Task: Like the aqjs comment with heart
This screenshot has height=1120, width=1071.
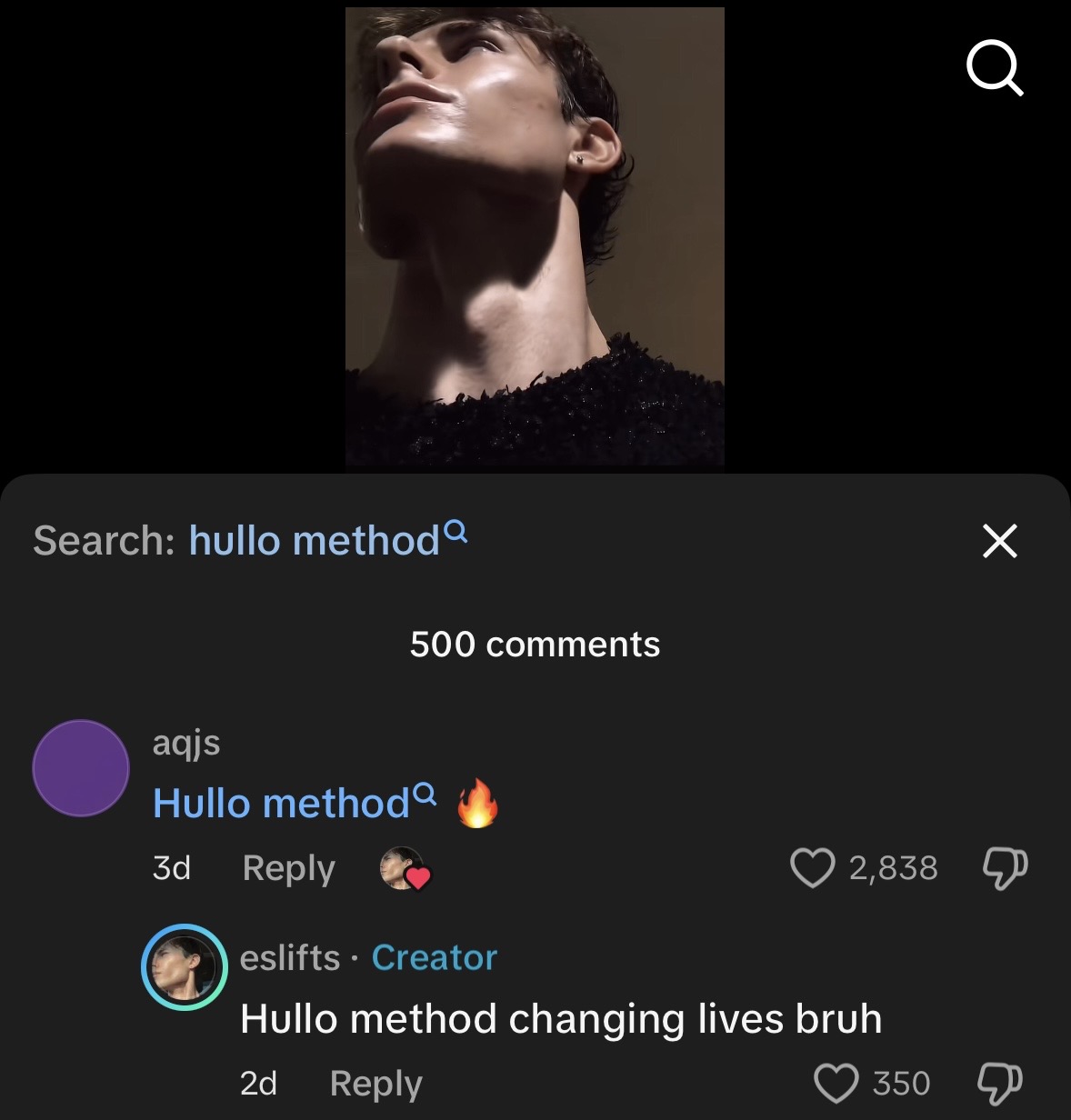Action: tap(812, 867)
